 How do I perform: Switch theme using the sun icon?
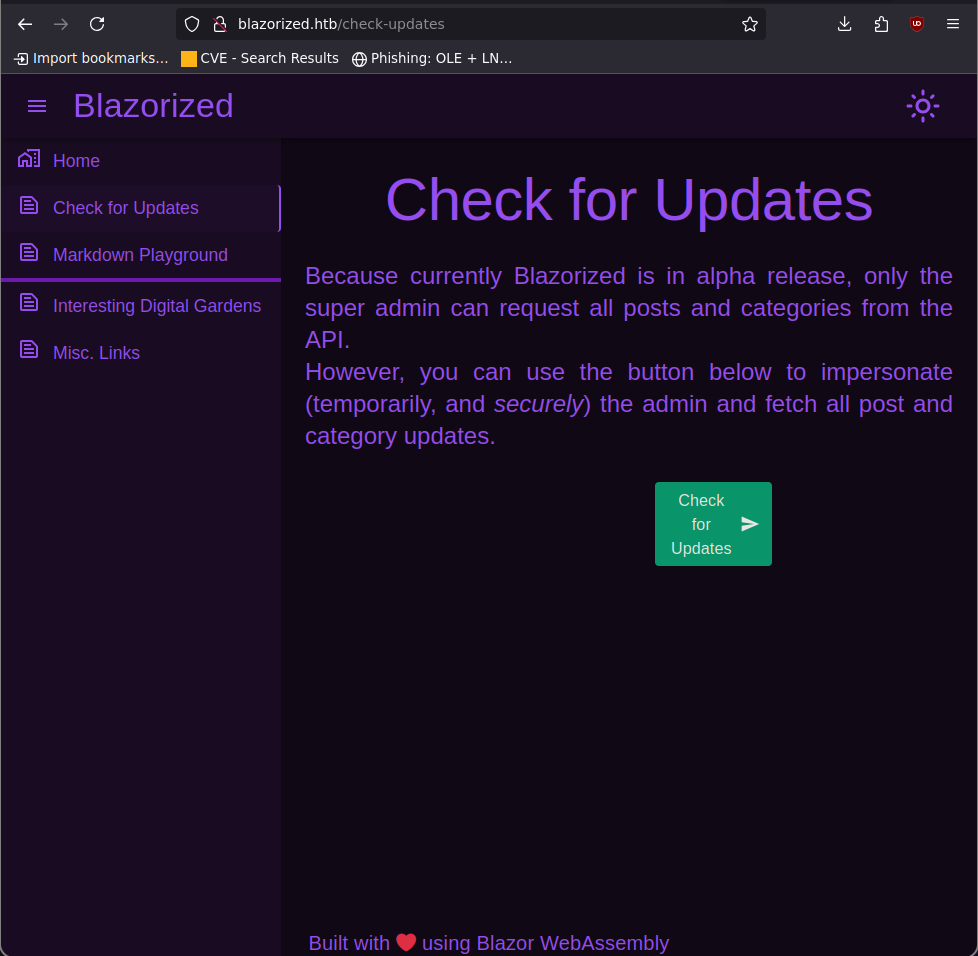click(x=923, y=107)
